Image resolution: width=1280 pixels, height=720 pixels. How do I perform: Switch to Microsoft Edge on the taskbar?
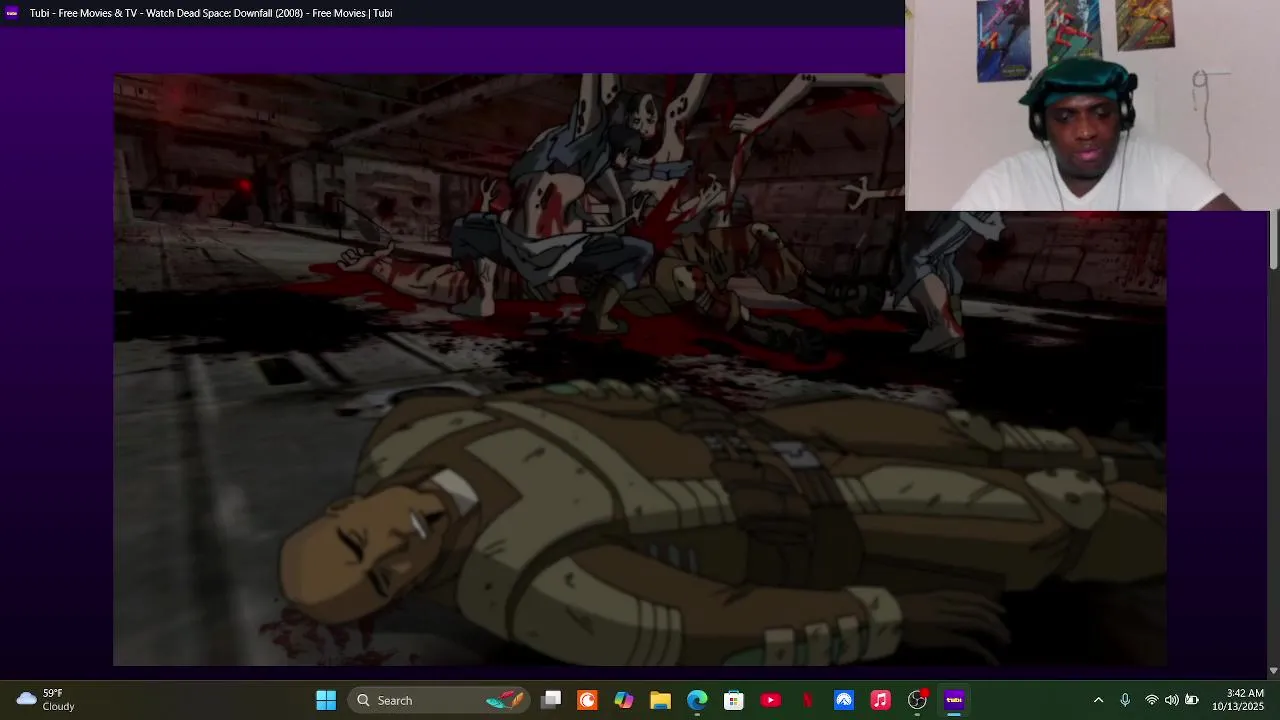tap(697, 700)
